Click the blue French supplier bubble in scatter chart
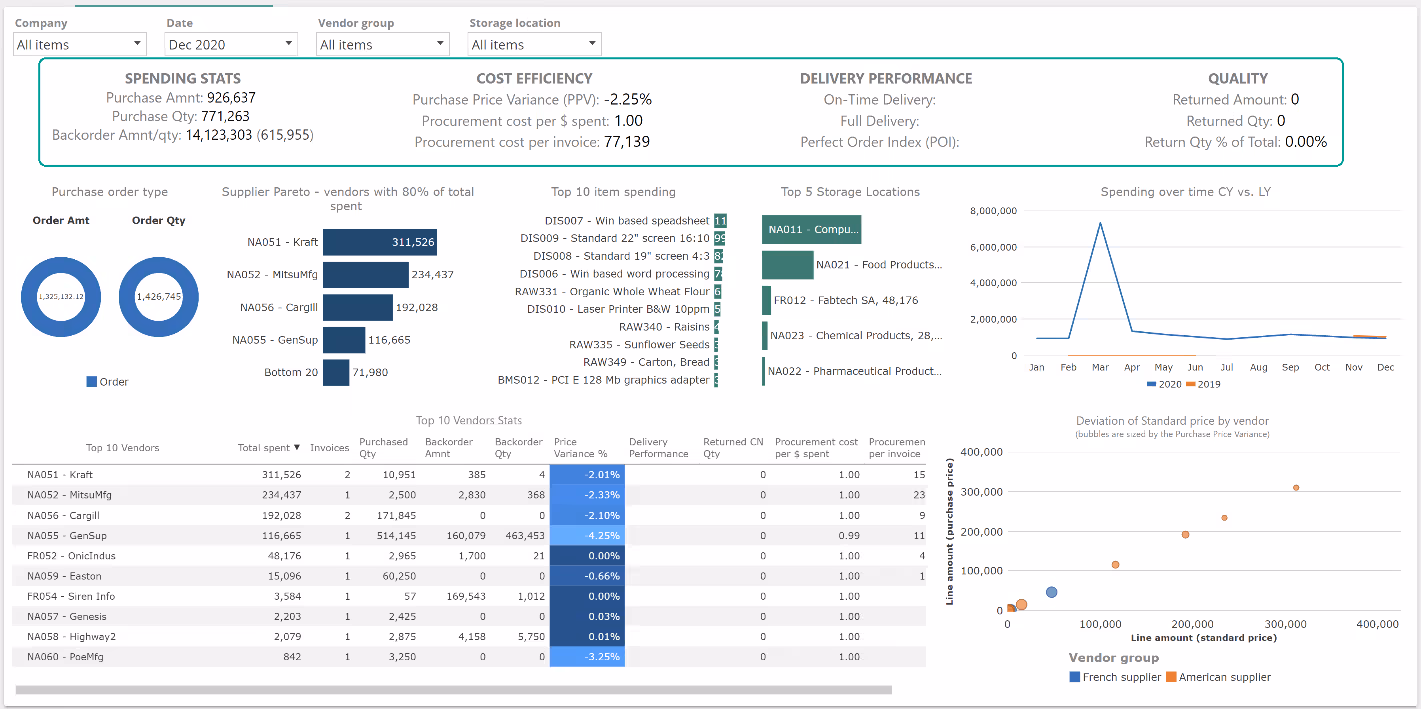The width and height of the screenshot is (1421, 709). 1051,592
